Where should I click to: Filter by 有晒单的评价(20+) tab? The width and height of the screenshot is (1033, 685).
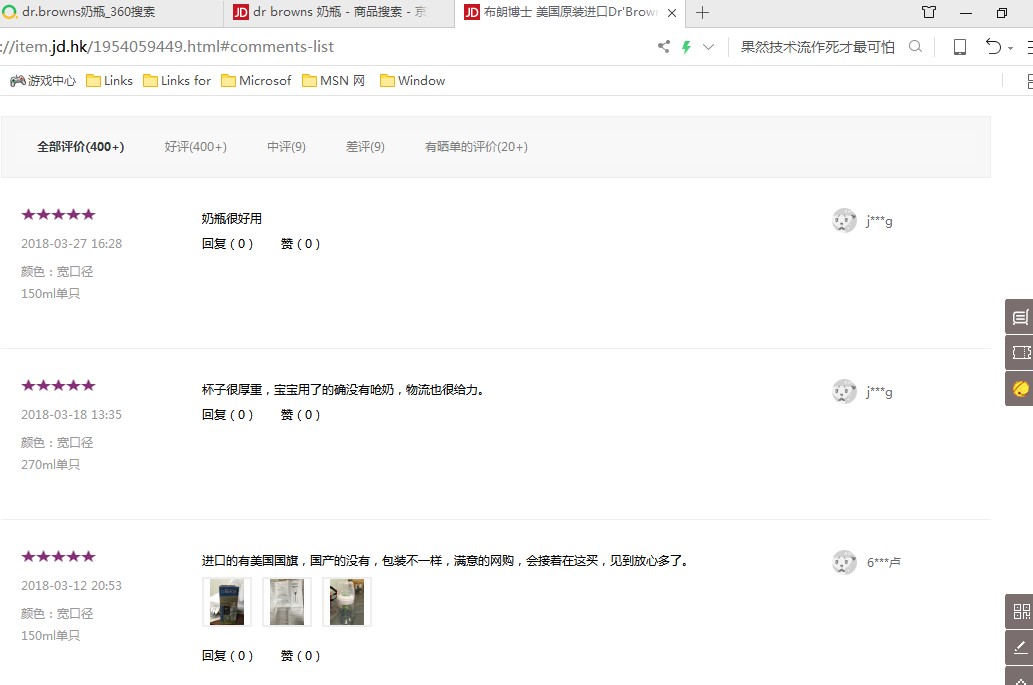(476, 147)
